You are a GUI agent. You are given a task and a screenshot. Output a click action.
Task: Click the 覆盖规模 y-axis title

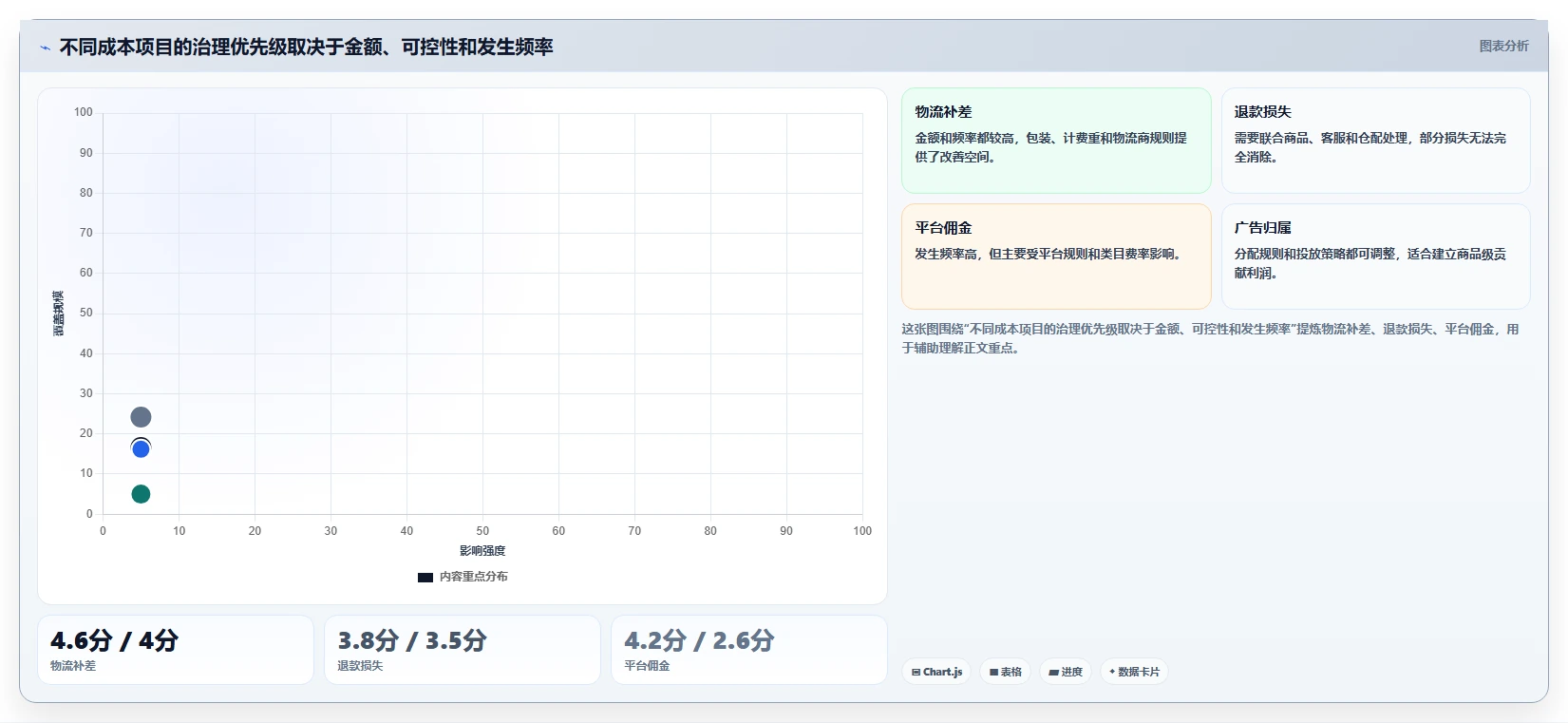click(59, 314)
